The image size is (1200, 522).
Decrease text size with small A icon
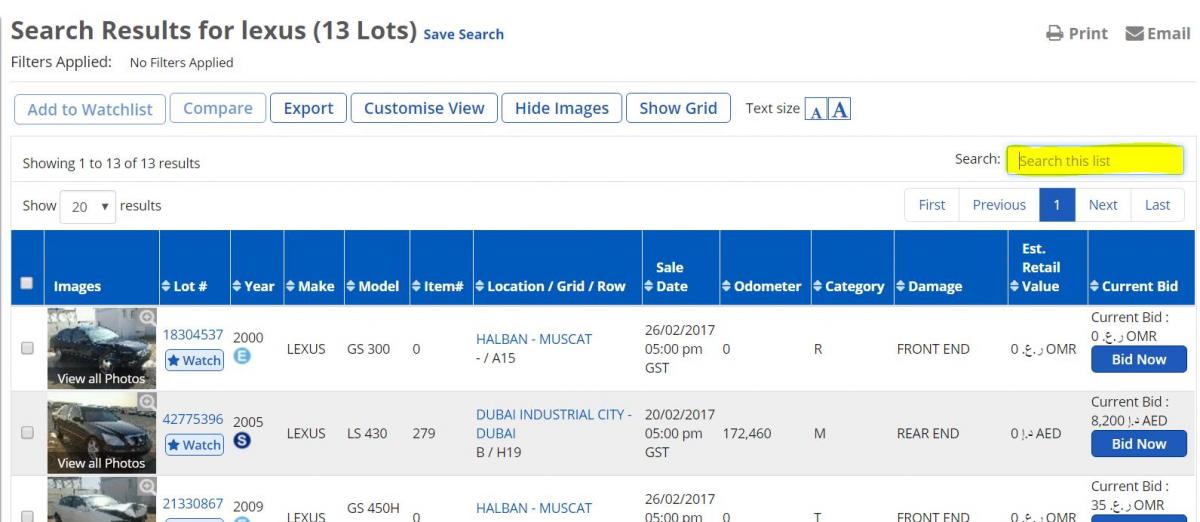(815, 110)
